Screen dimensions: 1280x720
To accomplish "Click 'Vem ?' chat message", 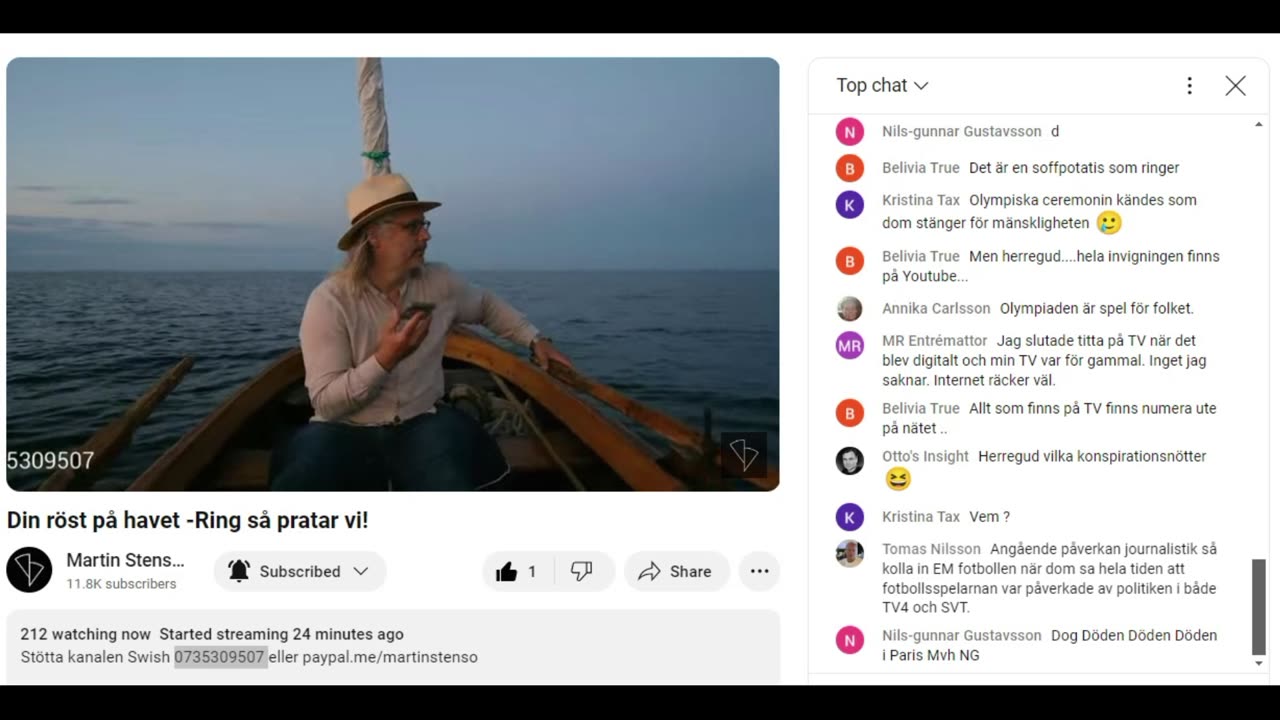I will coord(989,517).
